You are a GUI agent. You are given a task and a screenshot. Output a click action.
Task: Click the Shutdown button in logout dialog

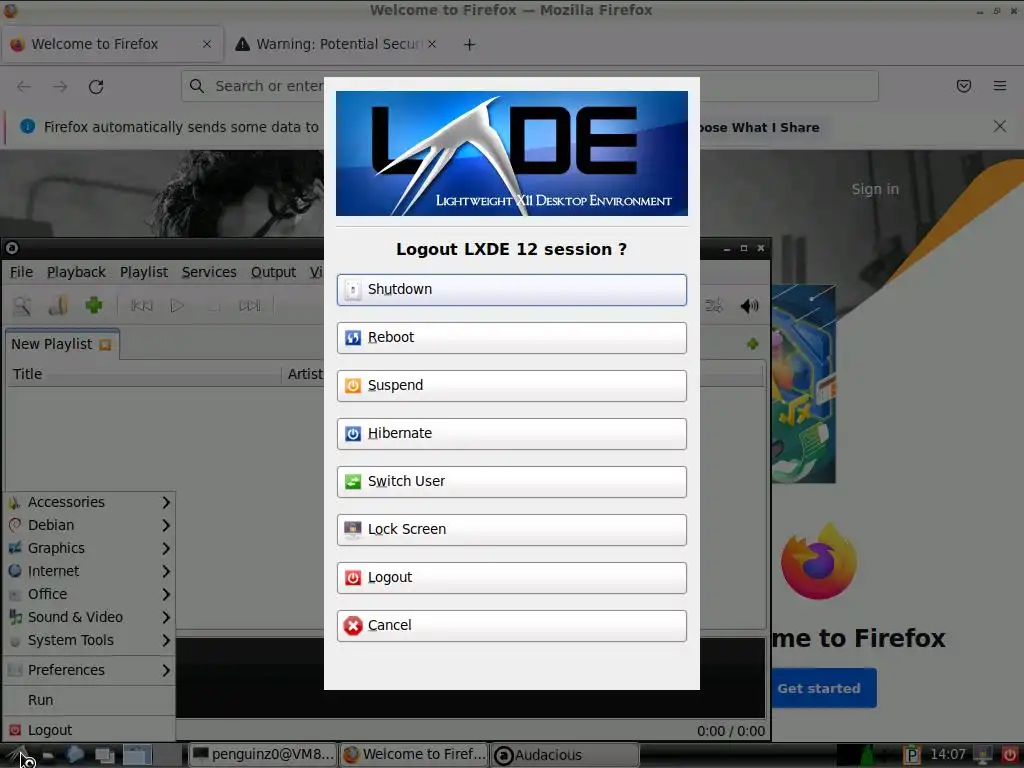pos(511,289)
